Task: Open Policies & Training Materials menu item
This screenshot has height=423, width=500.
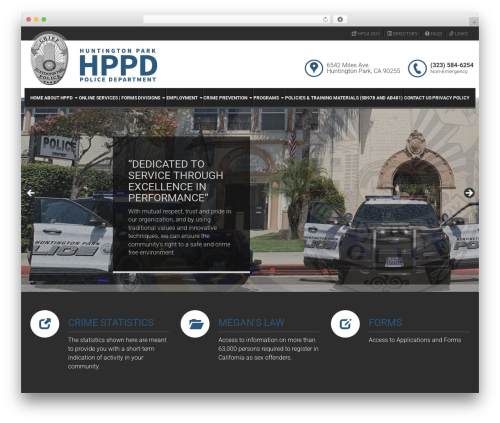Action: 344,98
